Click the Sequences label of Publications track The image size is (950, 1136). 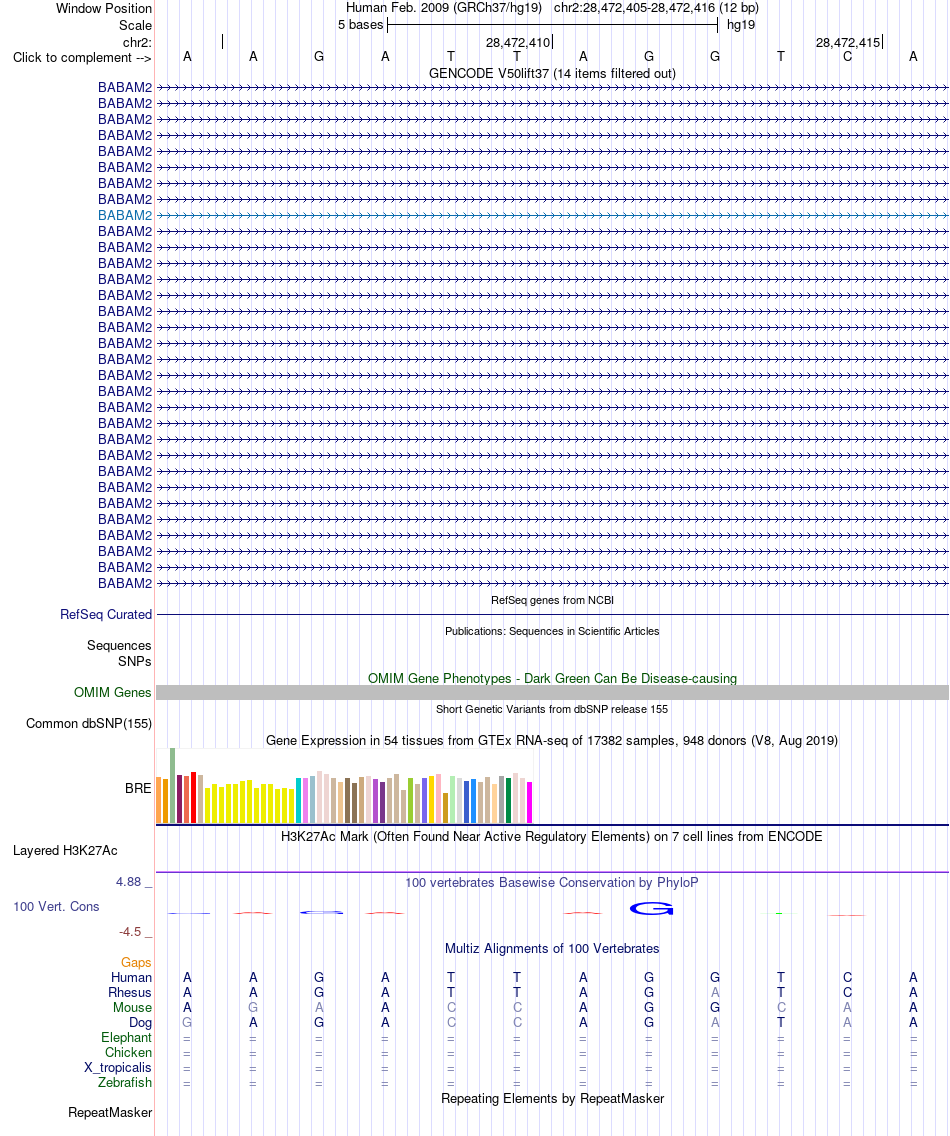119,646
